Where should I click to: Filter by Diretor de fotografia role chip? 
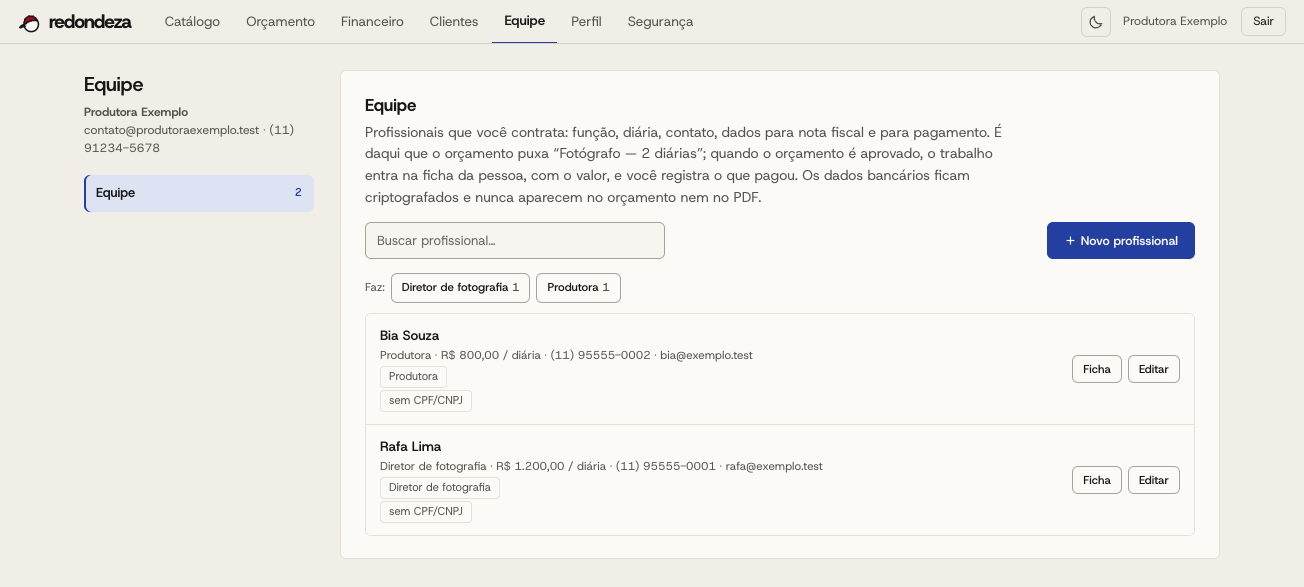pyautogui.click(x=460, y=288)
